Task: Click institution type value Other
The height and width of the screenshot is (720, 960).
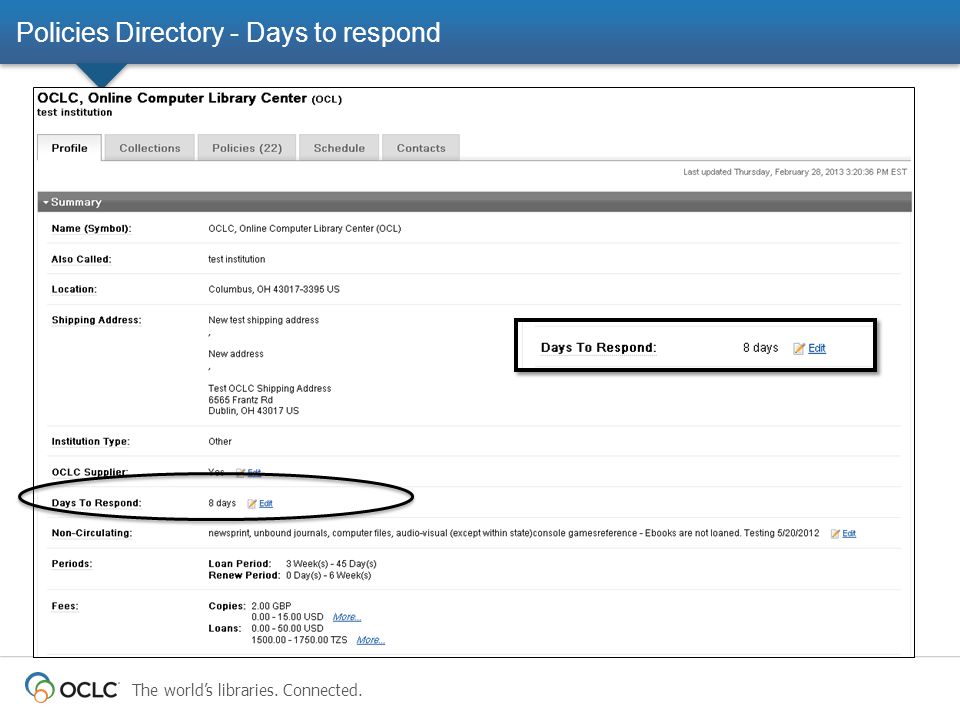Action: [220, 441]
